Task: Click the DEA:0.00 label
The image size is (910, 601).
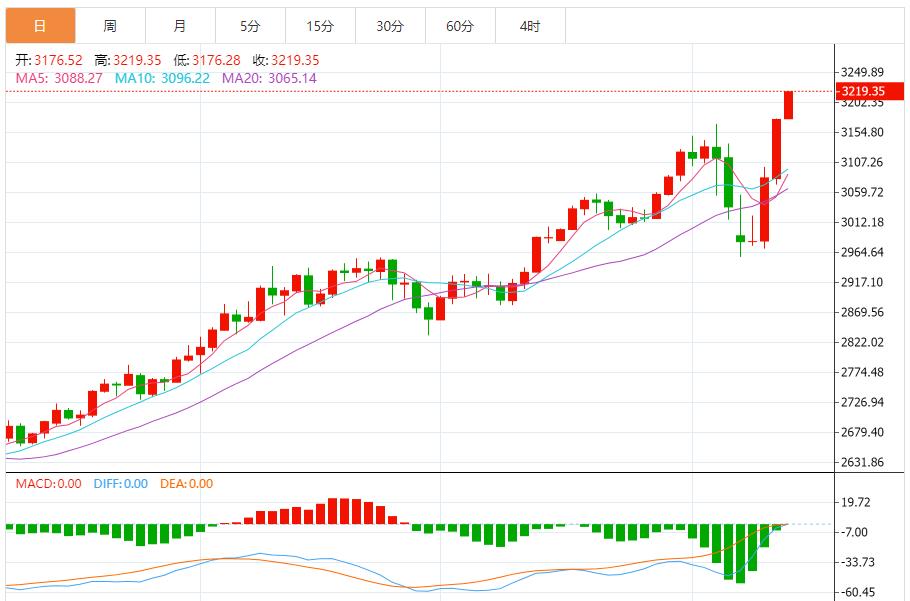Action: [x=187, y=484]
